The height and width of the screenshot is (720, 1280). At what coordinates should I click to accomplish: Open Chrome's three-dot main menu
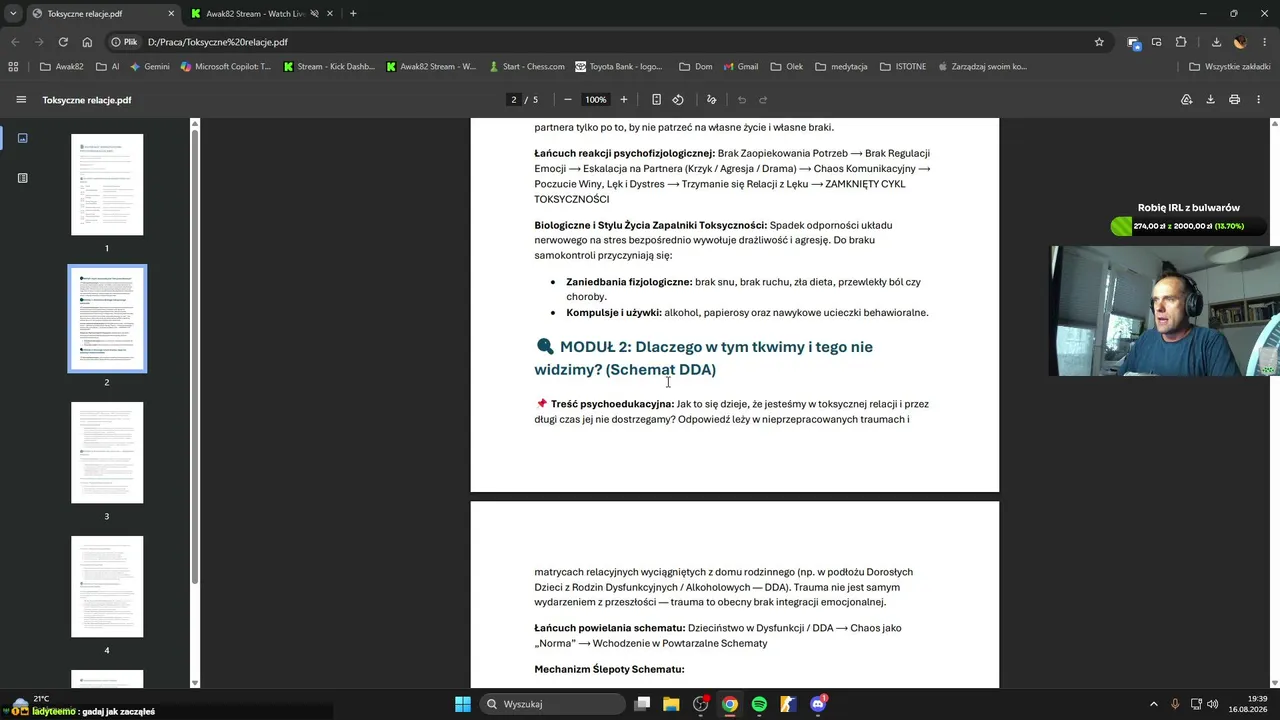coord(1264,42)
